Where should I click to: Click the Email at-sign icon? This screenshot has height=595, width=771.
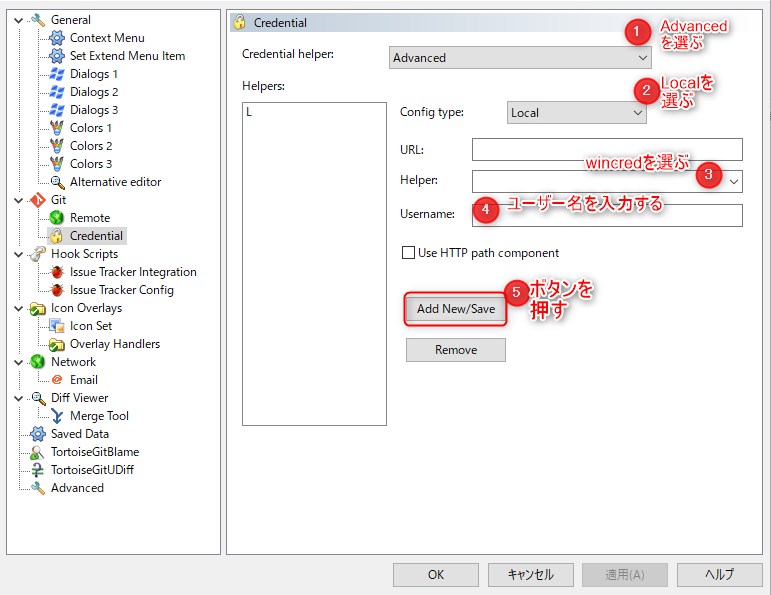57,380
